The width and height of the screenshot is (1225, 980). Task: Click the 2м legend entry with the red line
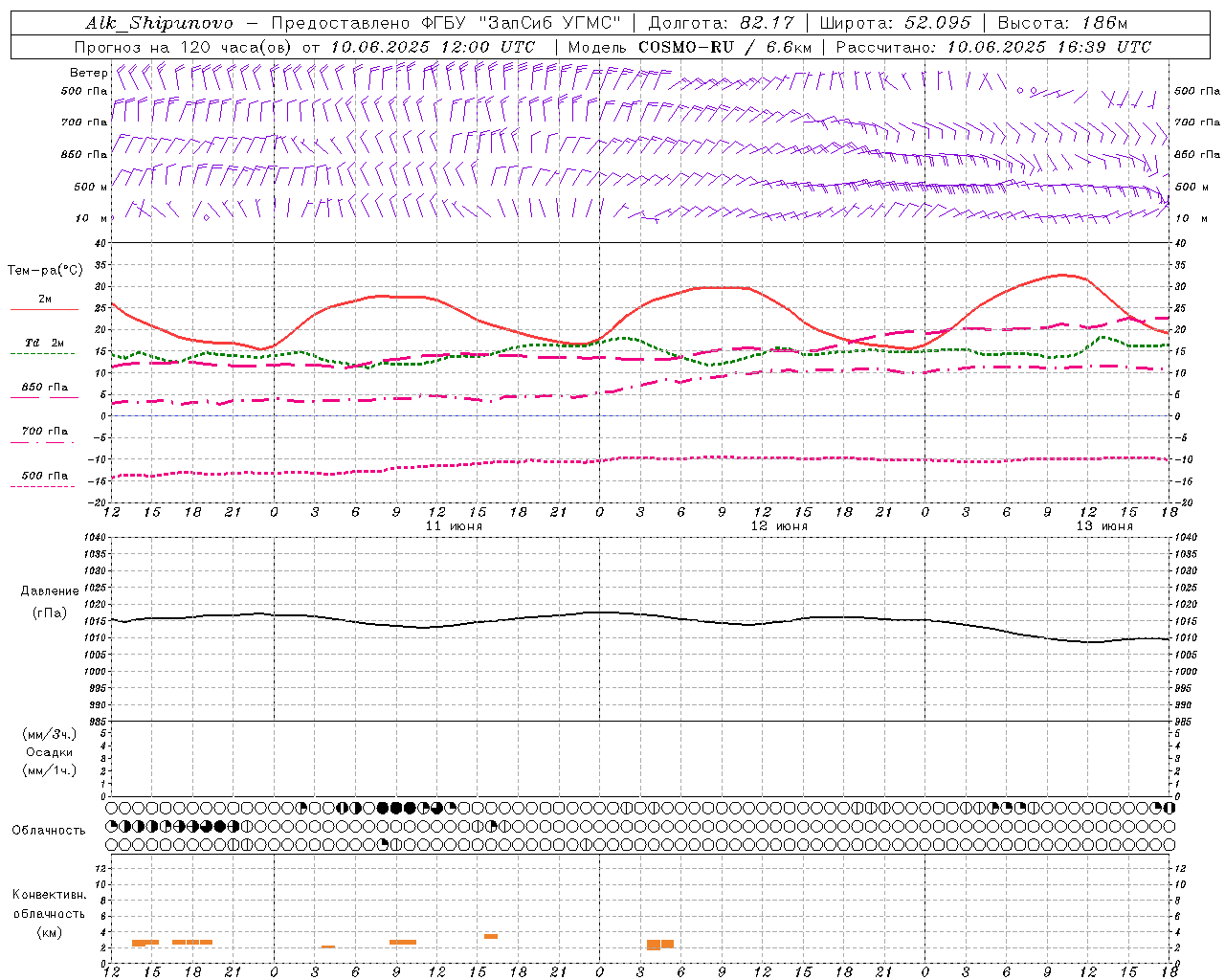pos(45,303)
